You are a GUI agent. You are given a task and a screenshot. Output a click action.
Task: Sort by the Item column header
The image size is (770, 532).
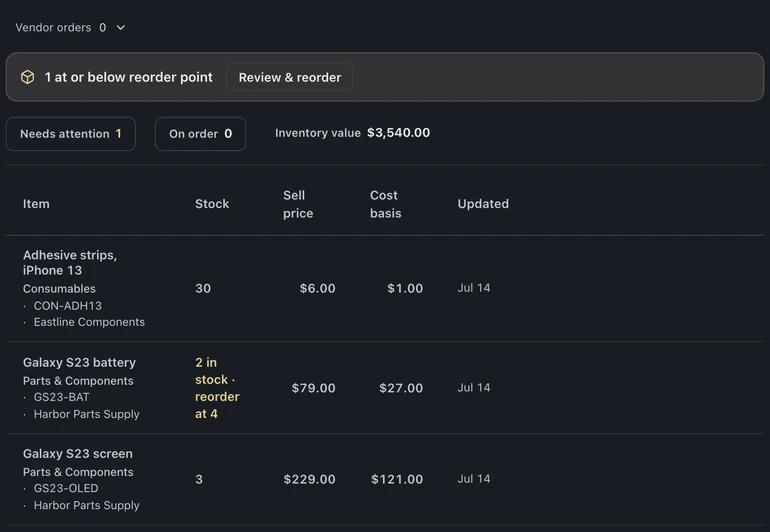[x=36, y=204]
